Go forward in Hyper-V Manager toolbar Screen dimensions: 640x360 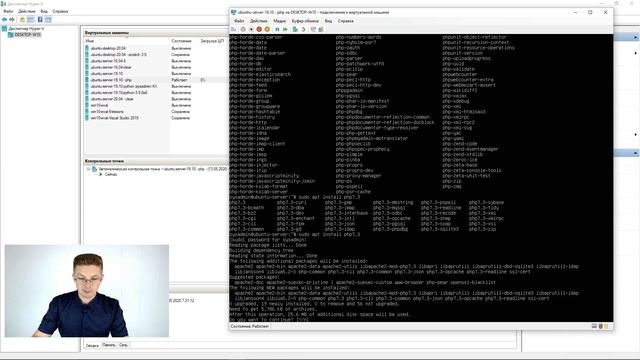12,20
